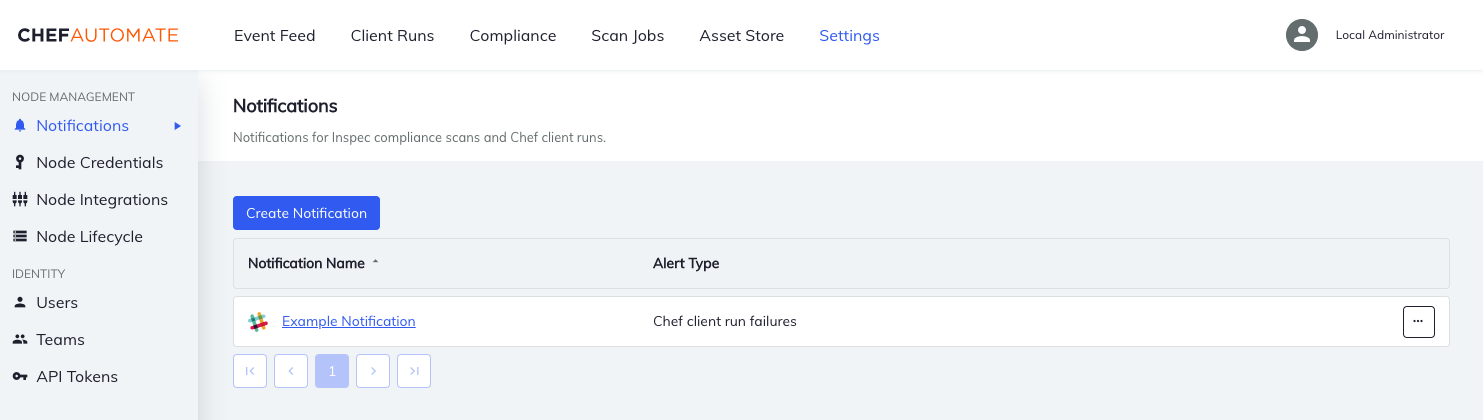Click the Node Integrations icon in sidebar
Image resolution: width=1483 pixels, height=420 pixels.
click(x=19, y=200)
